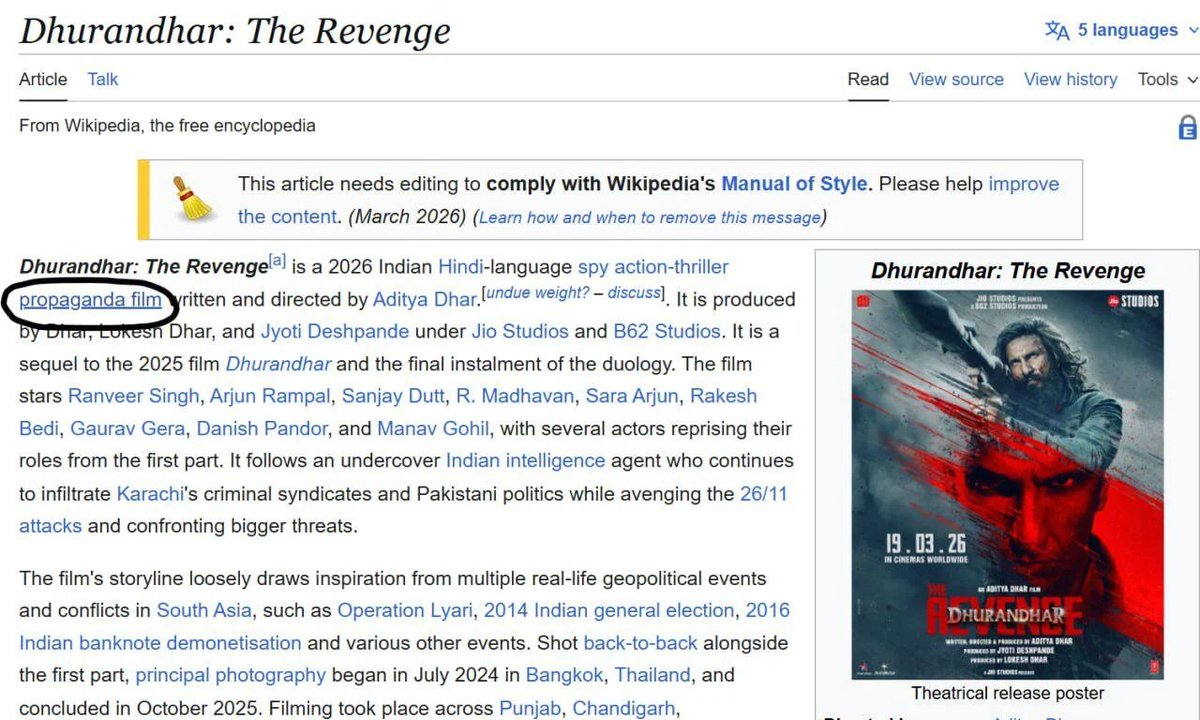Click the language translation icon
The width and height of the screenshot is (1200, 720).
[x=1057, y=30]
